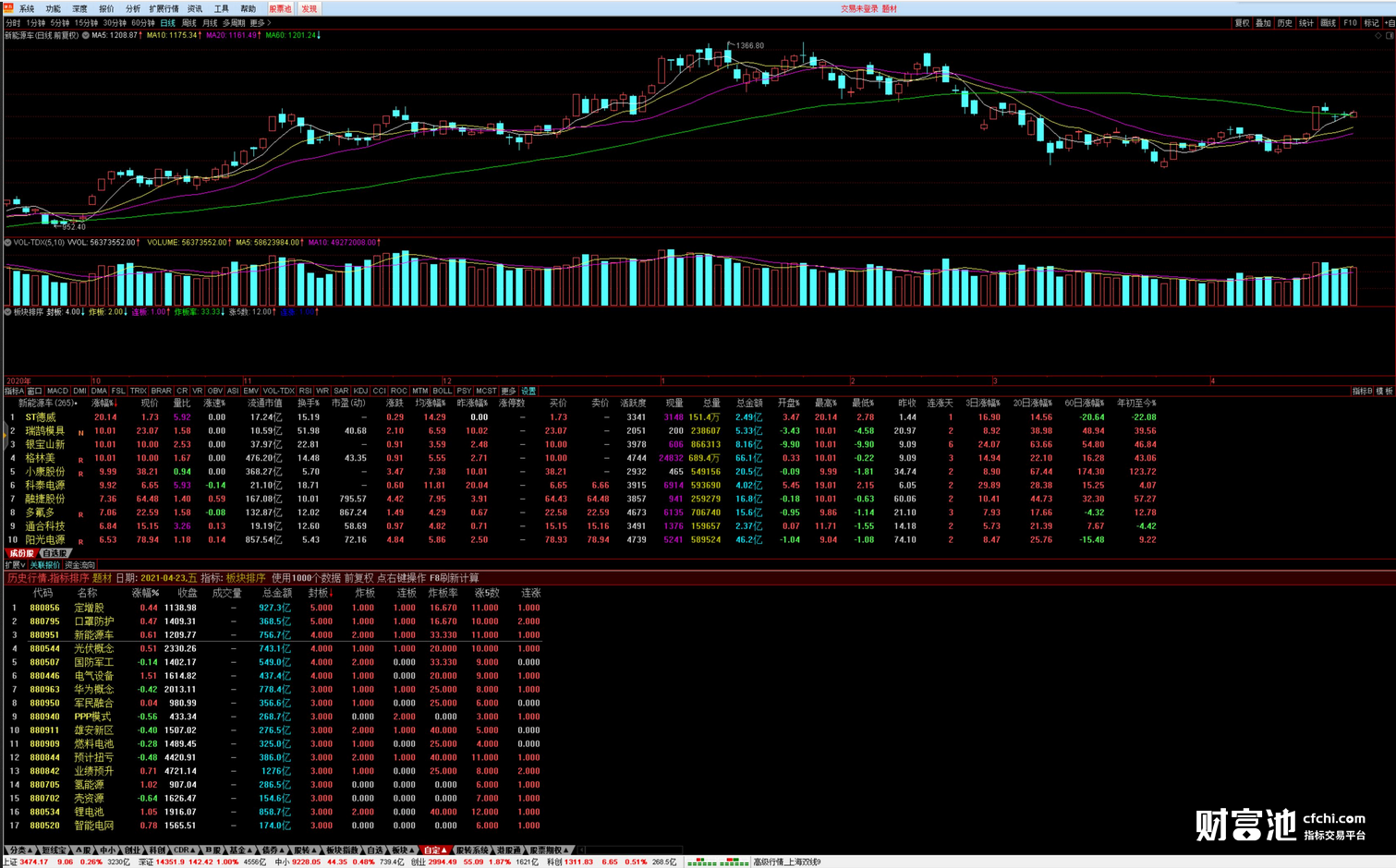Click the 叠加 toolbar button
This screenshot has height=868, width=1396.
(x=1263, y=23)
